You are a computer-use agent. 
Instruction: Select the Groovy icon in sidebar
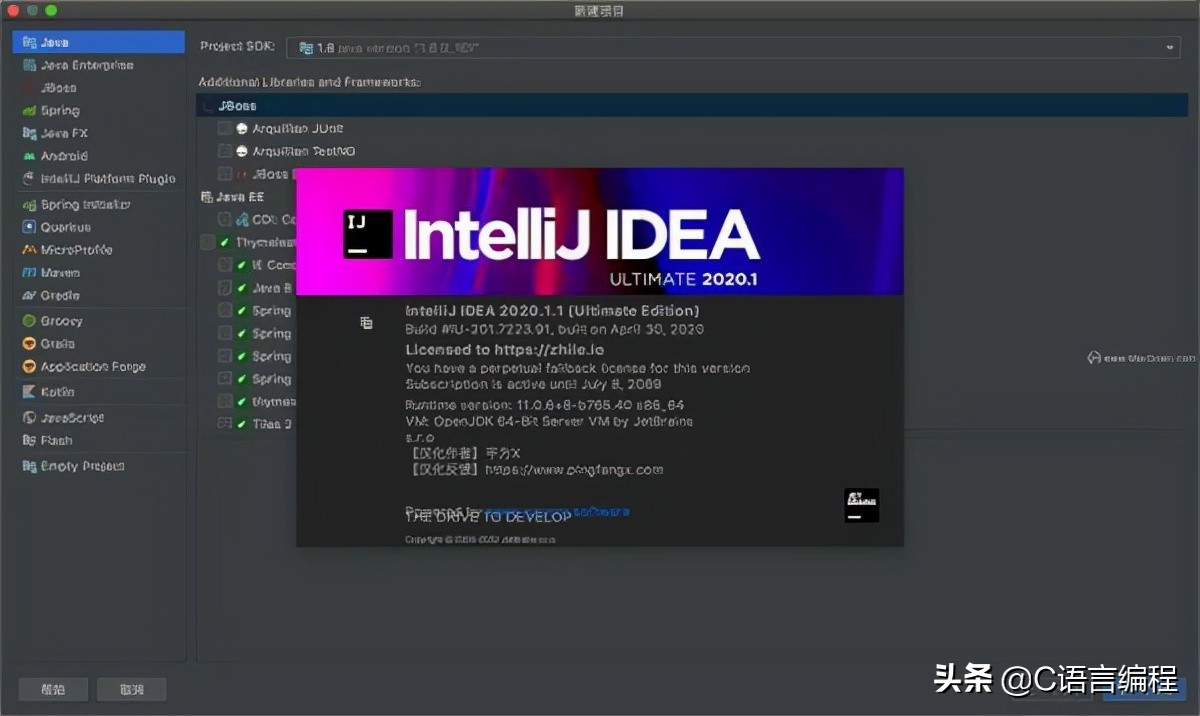tap(29, 321)
